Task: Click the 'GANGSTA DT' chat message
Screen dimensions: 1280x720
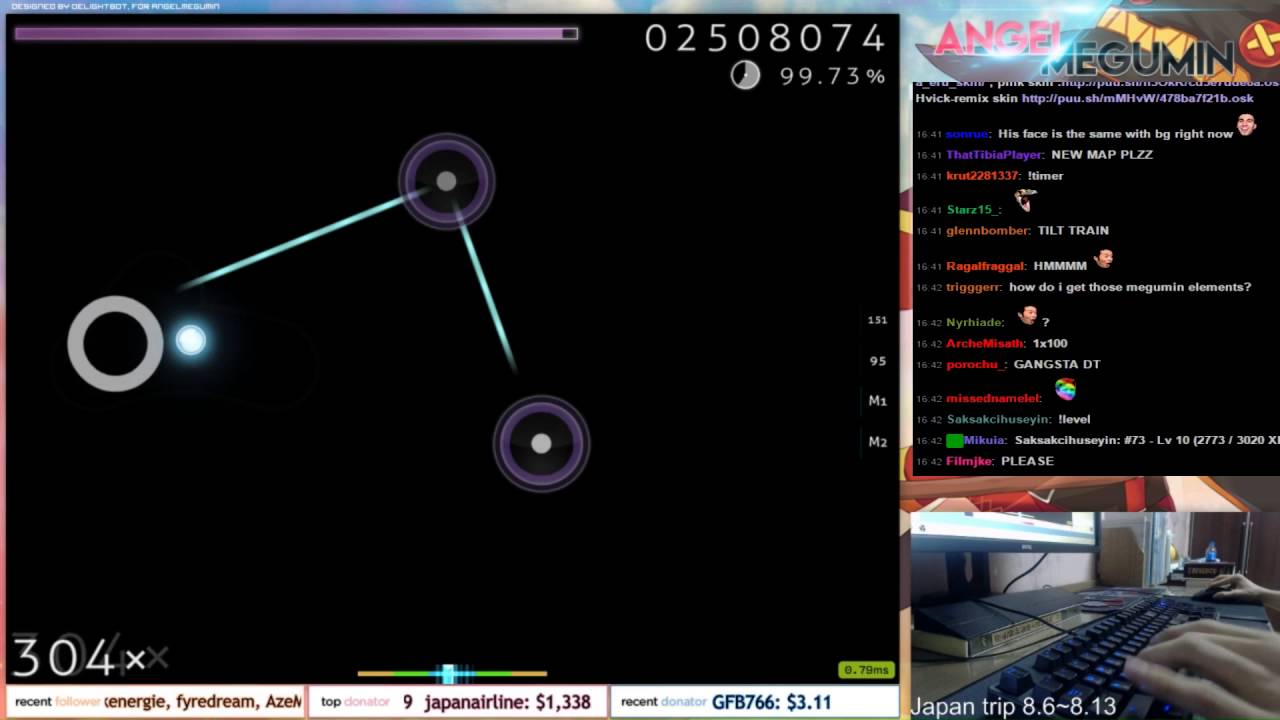Action: 1056,364
